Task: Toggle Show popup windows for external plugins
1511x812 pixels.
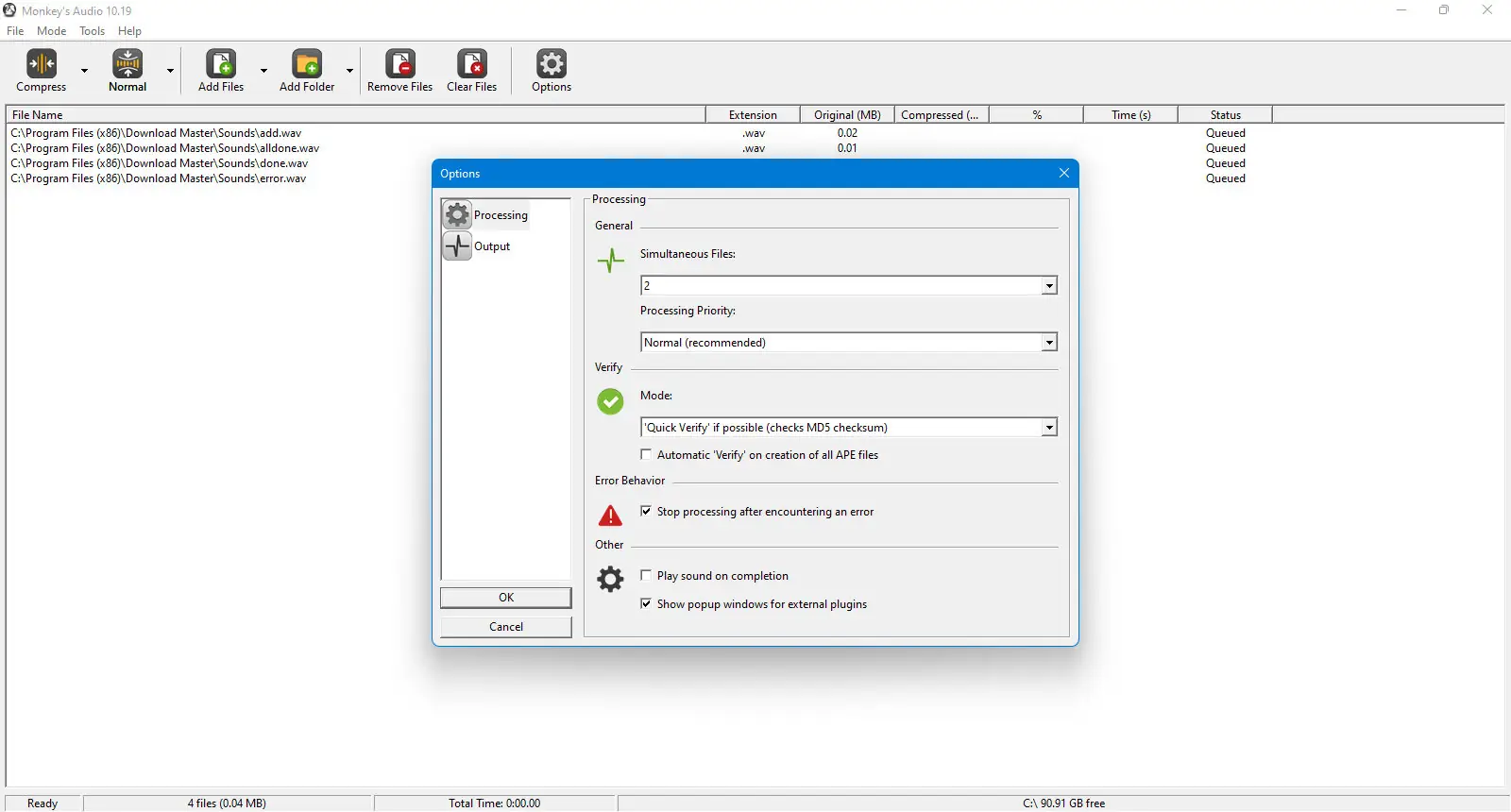Action: (646, 603)
